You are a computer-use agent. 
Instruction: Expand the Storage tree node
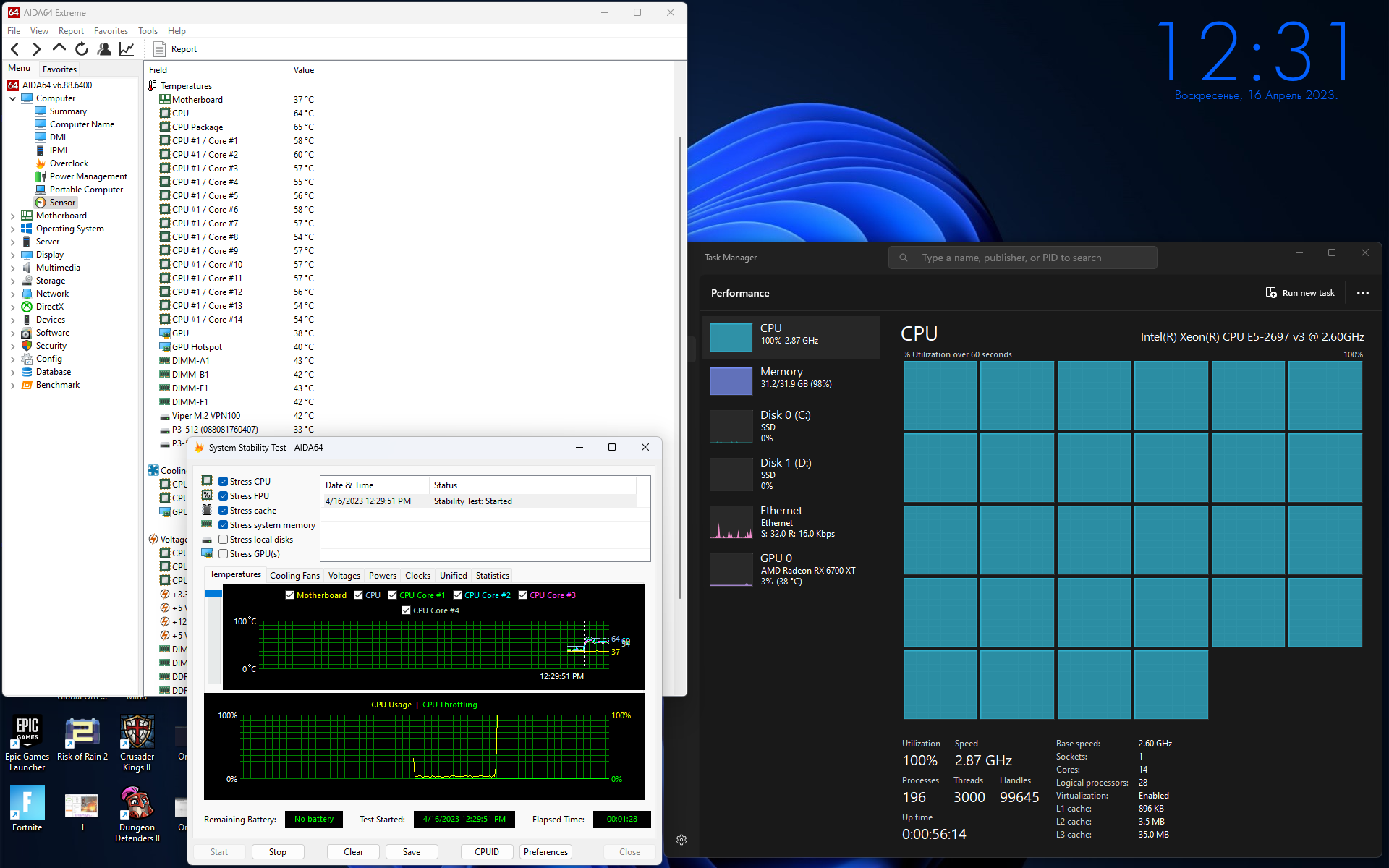pyautogui.click(x=12, y=281)
